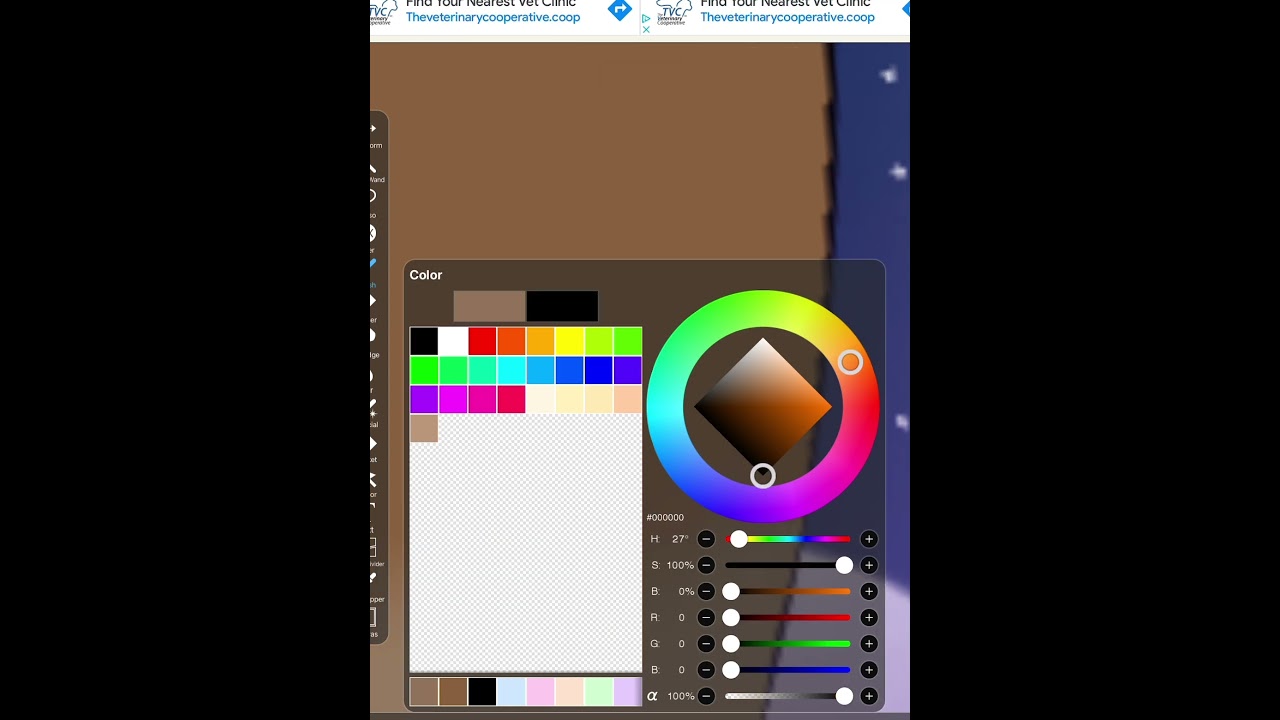Increase Blue value with its plus button

(868, 670)
